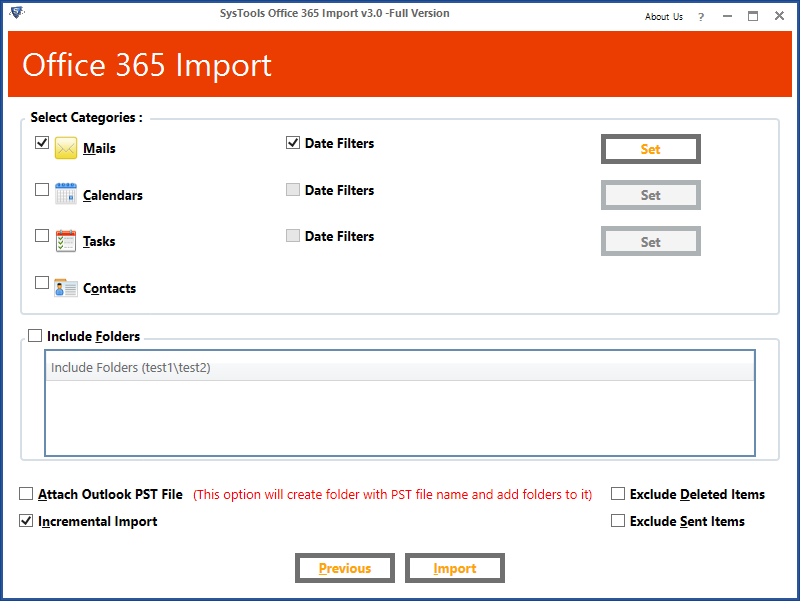
Task: Click the SysTools logo icon in title bar
Action: point(17,12)
